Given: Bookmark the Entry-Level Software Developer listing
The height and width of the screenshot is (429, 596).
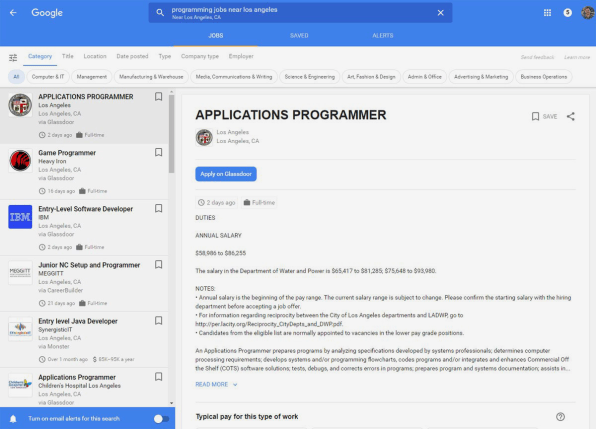Looking at the screenshot, I should [159, 208].
